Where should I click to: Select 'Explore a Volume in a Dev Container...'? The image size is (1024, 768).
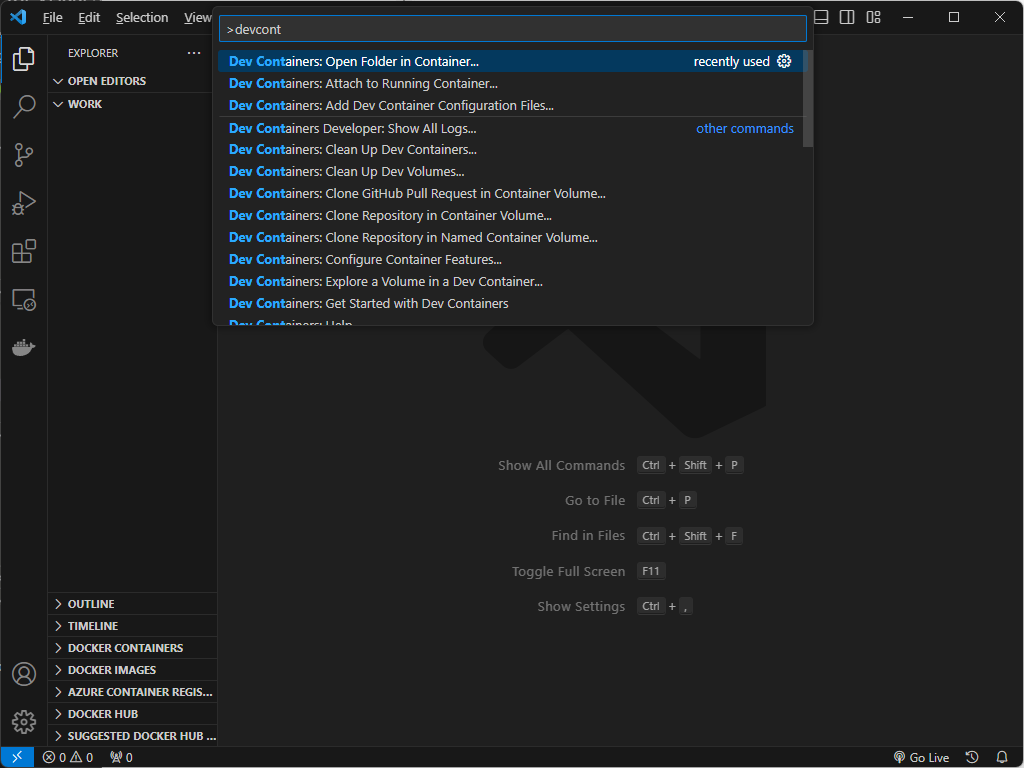tap(510, 281)
